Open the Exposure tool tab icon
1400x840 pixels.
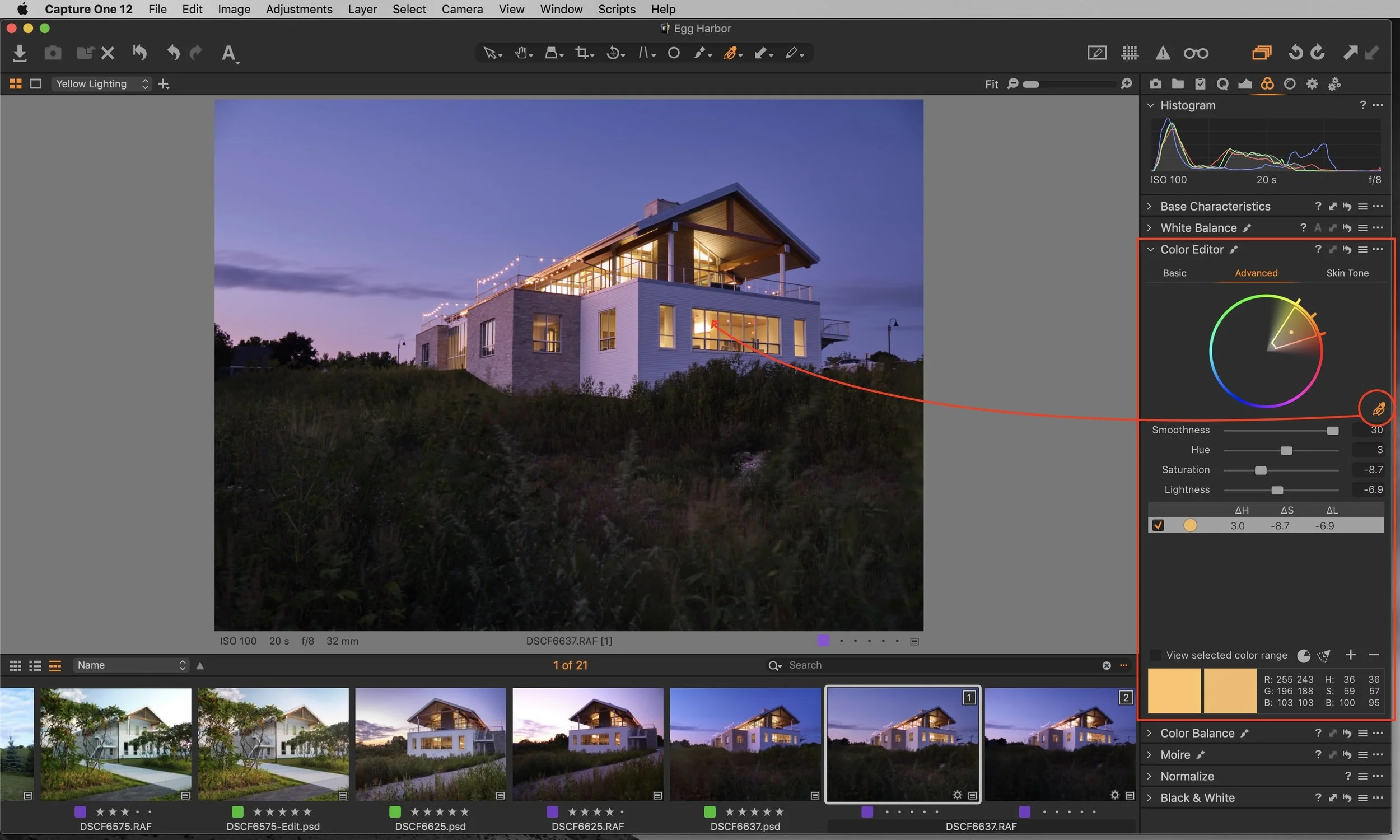(1245, 84)
